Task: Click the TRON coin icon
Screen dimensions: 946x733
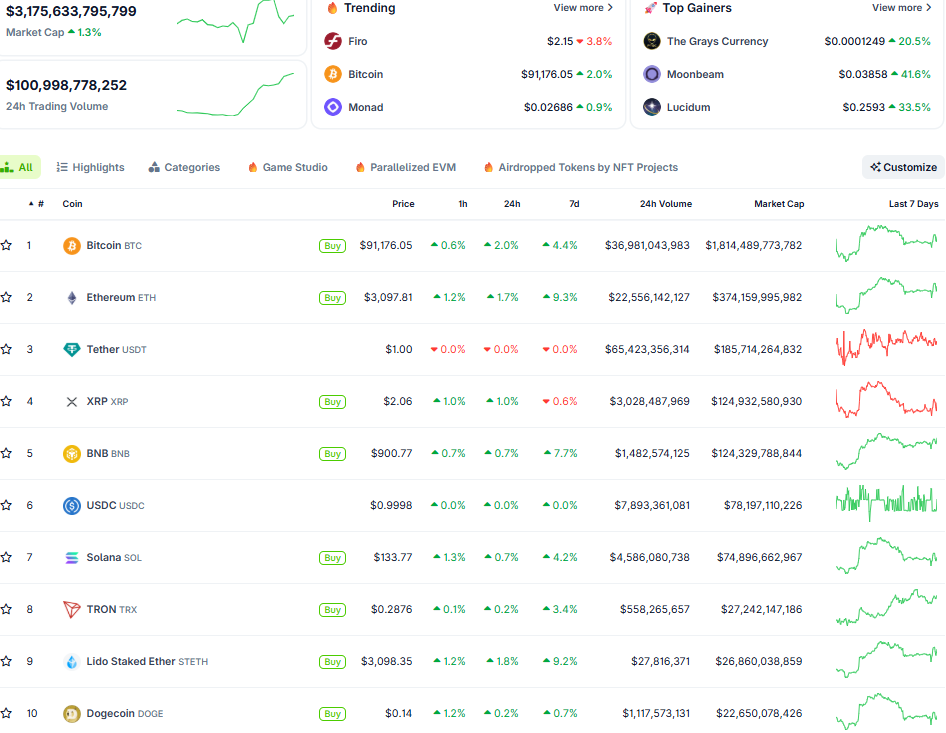Action: click(72, 610)
